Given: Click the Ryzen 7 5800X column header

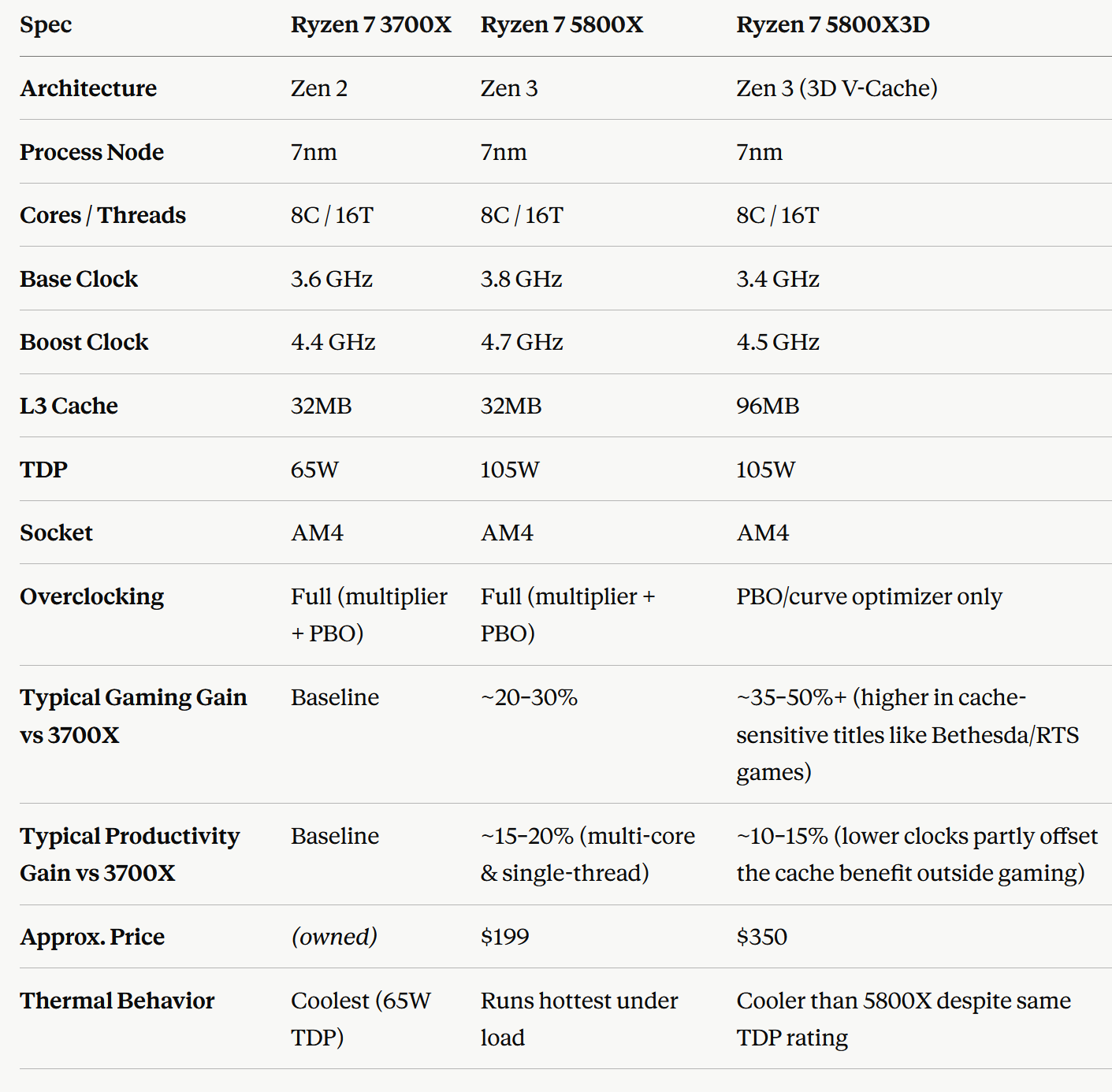Looking at the screenshot, I should point(561,25).
